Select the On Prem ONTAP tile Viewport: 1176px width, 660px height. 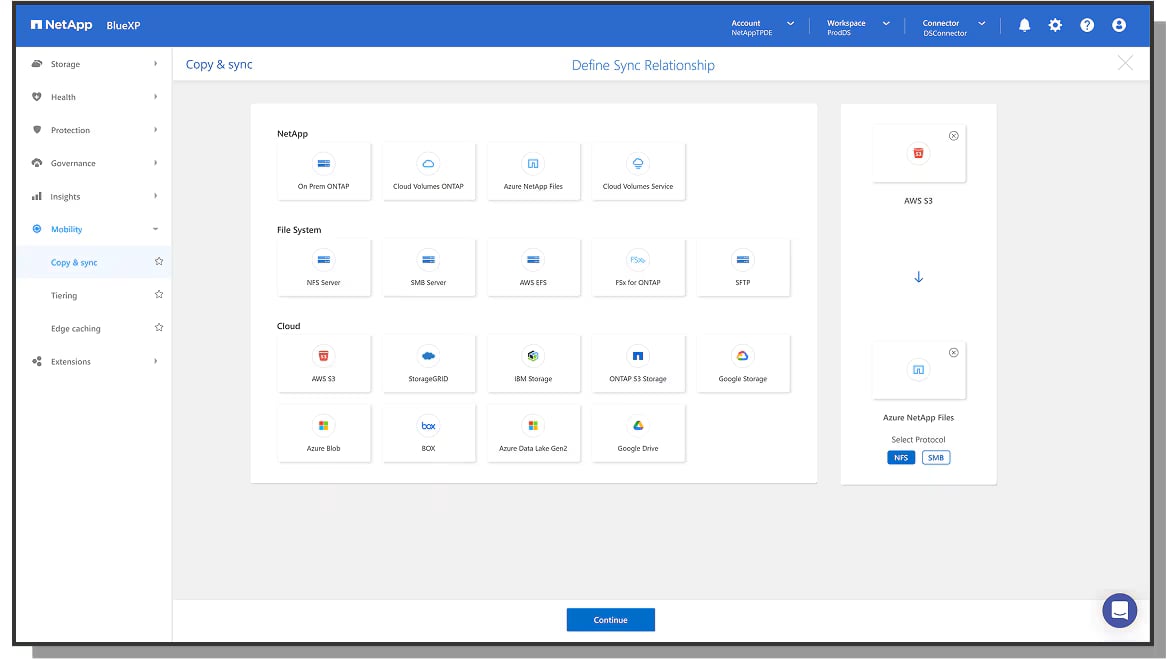[x=323, y=172]
